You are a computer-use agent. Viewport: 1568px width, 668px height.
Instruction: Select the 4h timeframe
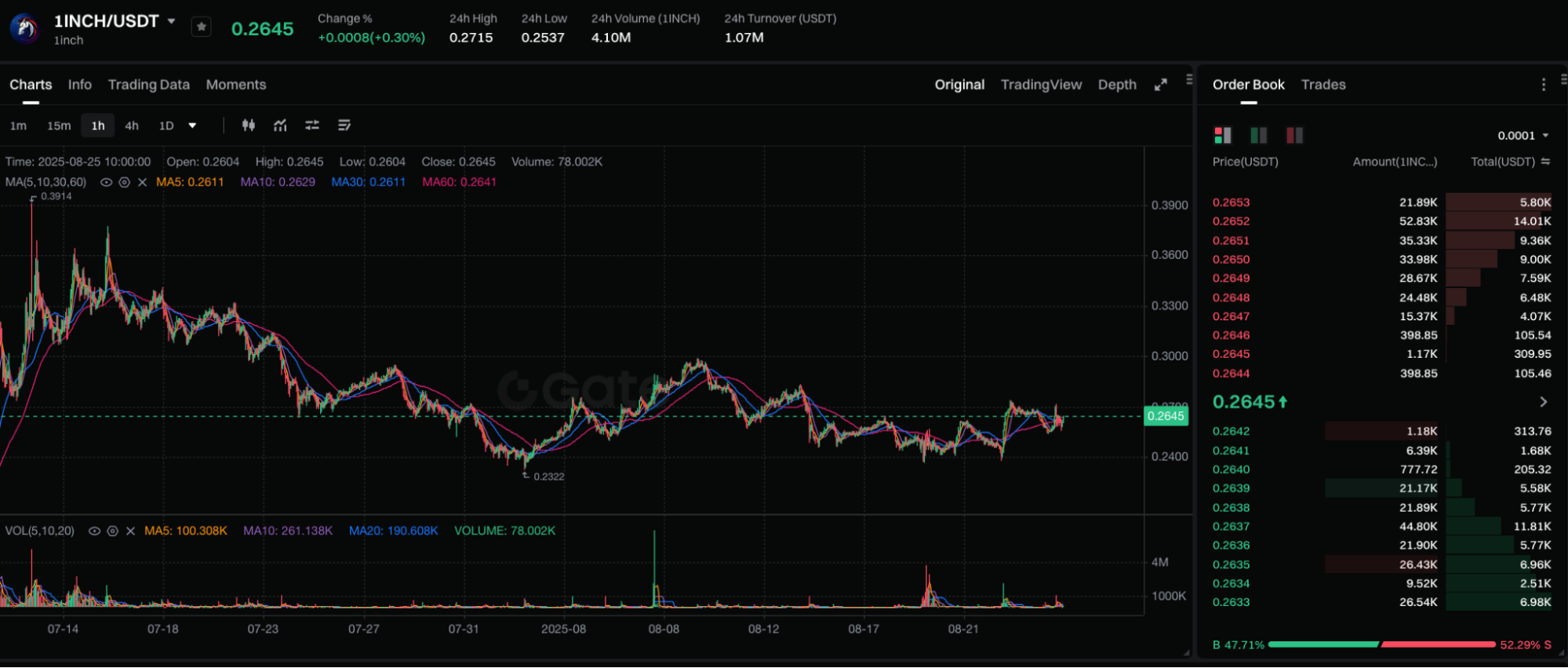(132, 126)
